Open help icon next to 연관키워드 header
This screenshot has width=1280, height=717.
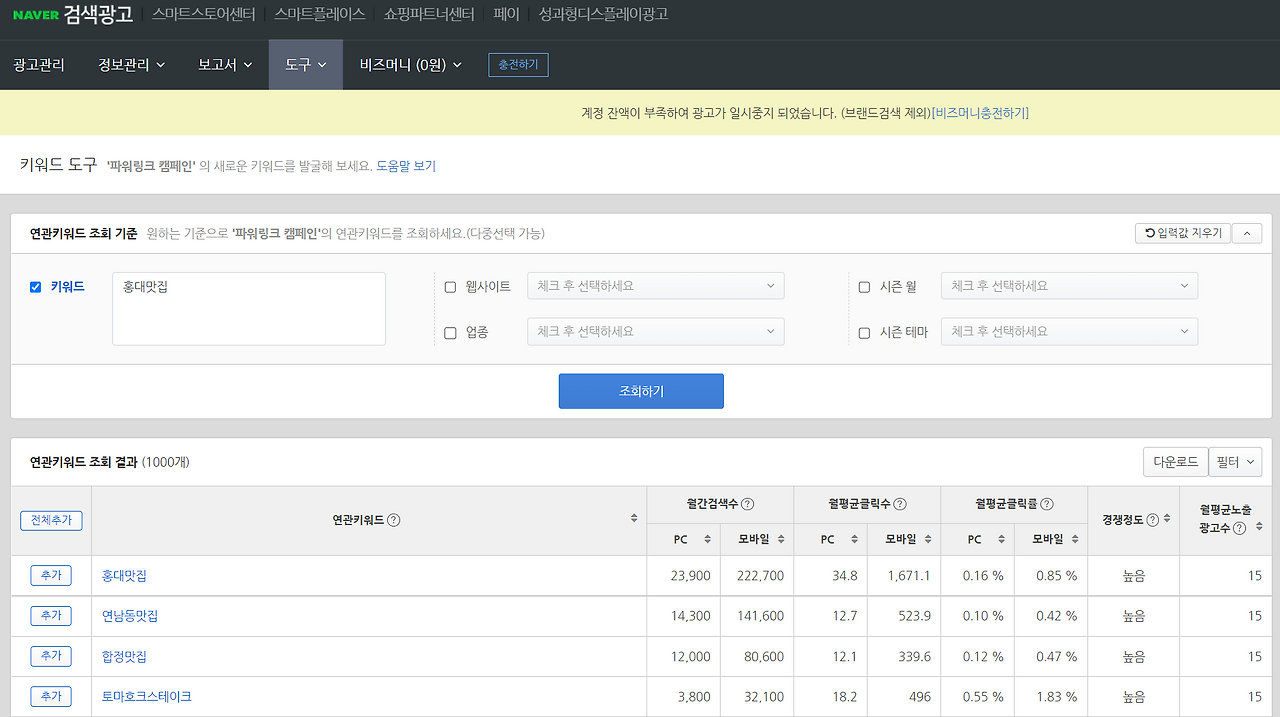394,520
